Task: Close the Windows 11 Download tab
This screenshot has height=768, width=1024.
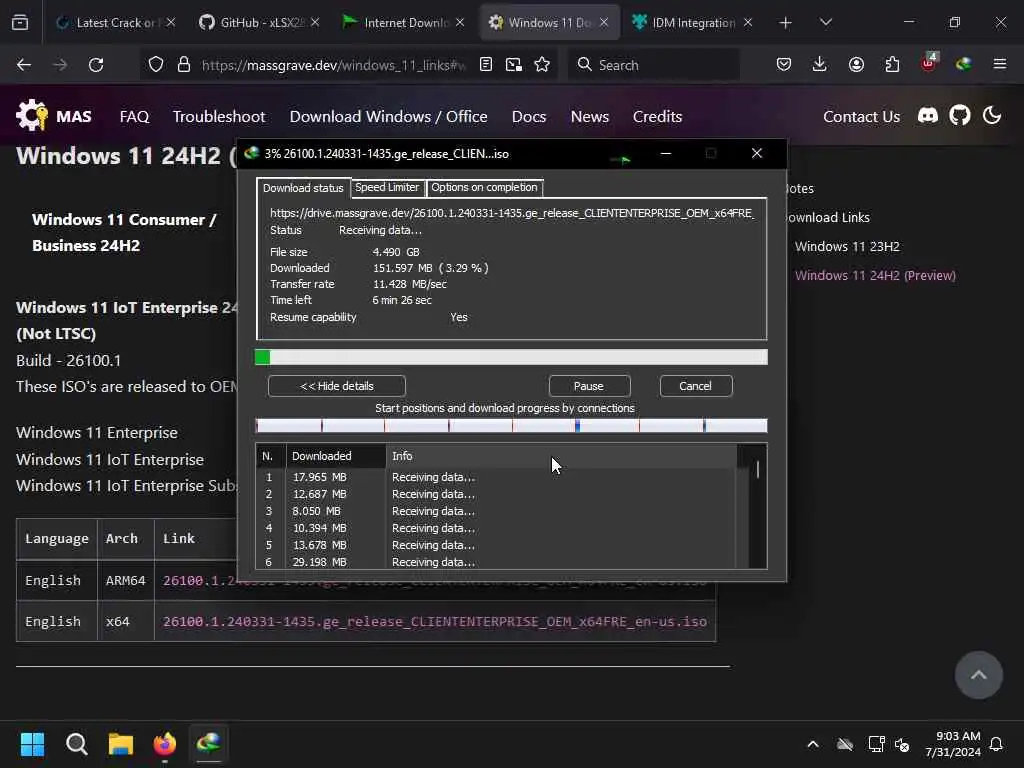Action: pos(604,23)
